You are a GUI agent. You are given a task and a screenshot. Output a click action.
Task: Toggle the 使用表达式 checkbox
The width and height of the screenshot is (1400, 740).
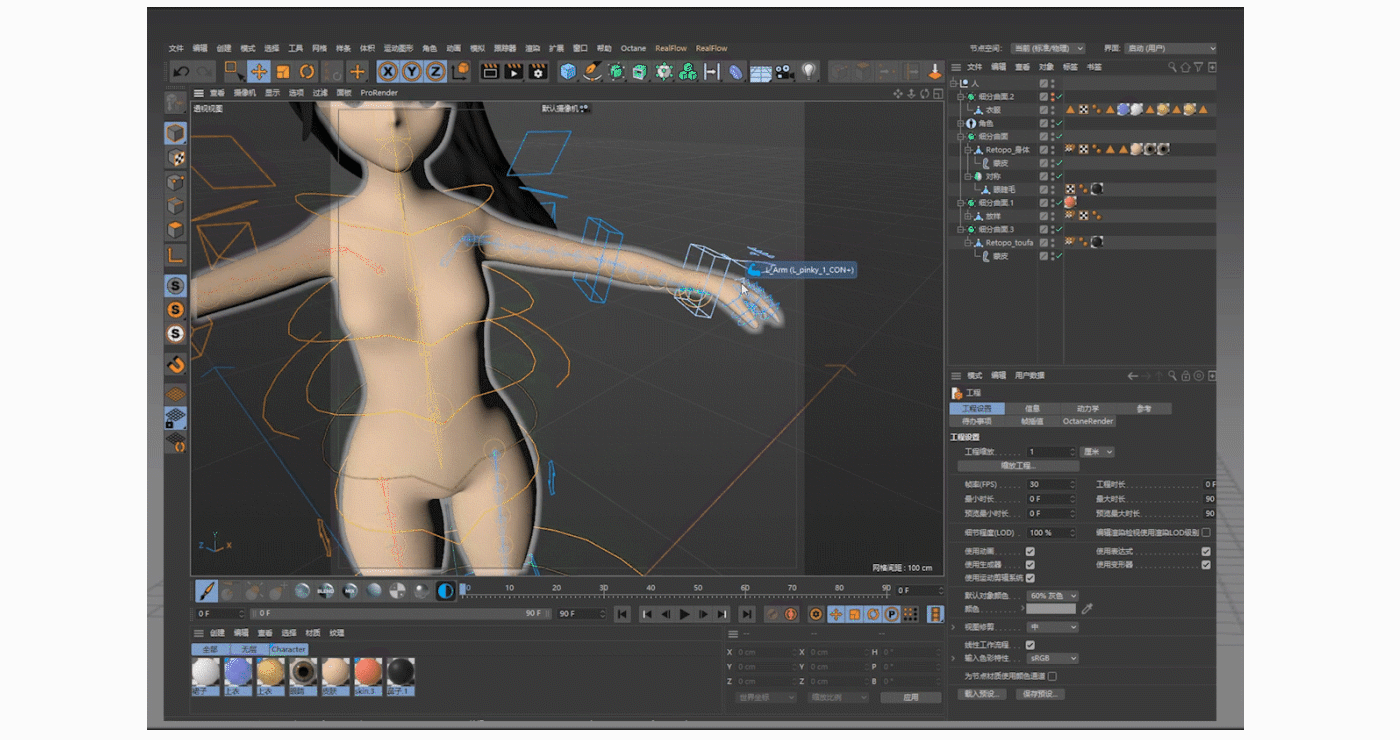click(x=1206, y=551)
